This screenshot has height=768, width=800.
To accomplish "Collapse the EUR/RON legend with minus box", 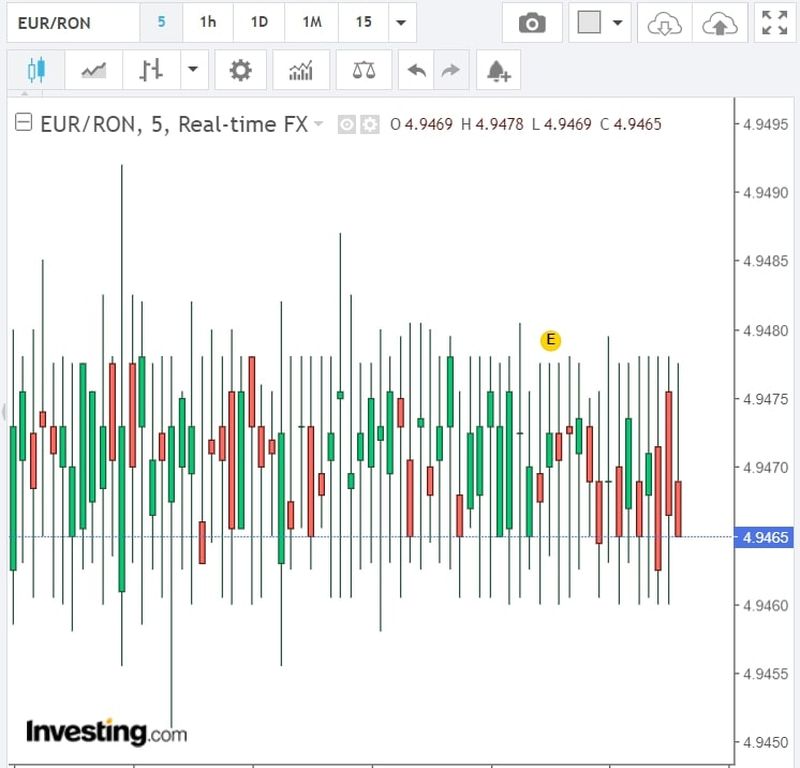I will click(x=24, y=124).
